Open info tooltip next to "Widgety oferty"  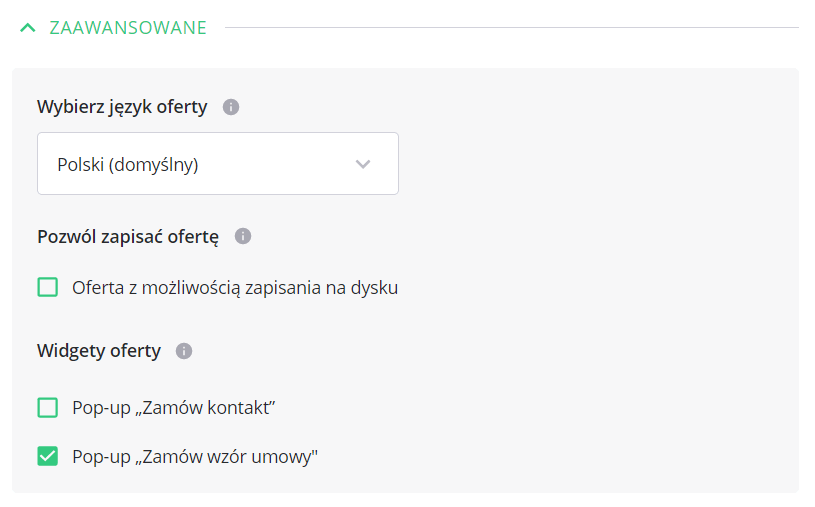tap(183, 351)
